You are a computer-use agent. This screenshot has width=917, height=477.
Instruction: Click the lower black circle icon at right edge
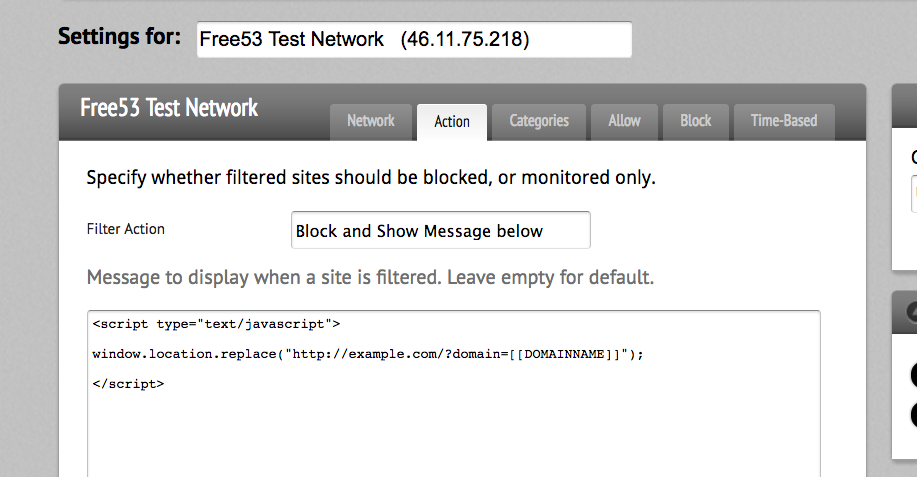(x=913, y=414)
